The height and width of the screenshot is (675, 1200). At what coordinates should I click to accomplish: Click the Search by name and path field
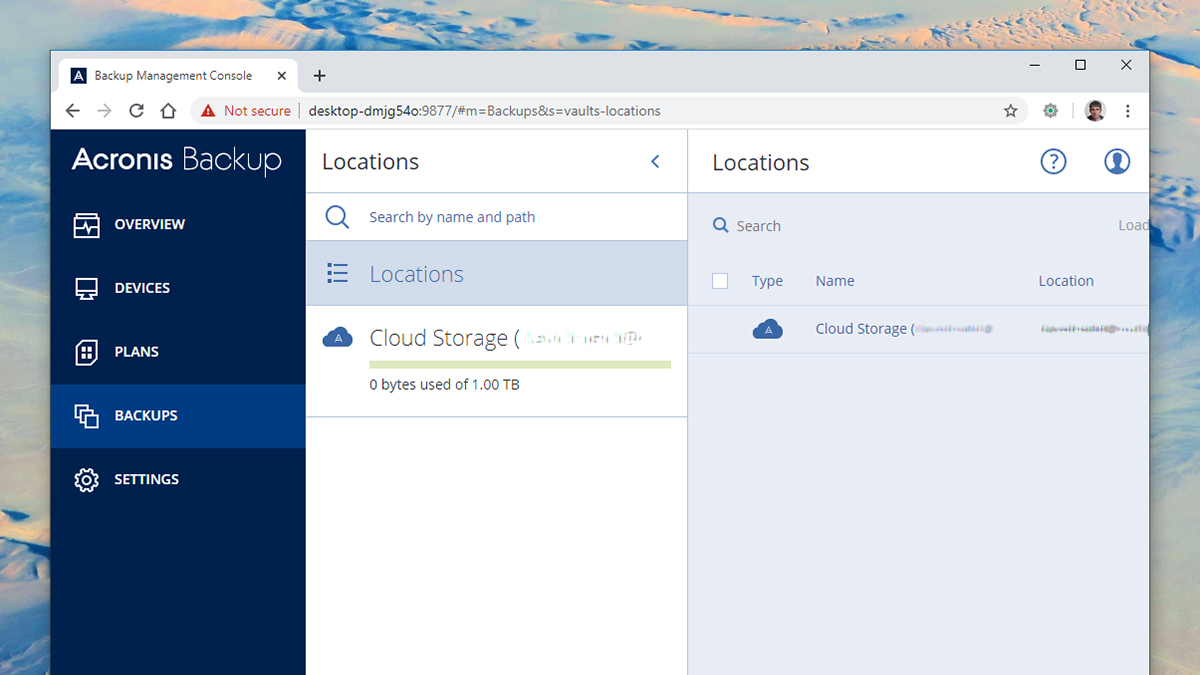point(497,217)
